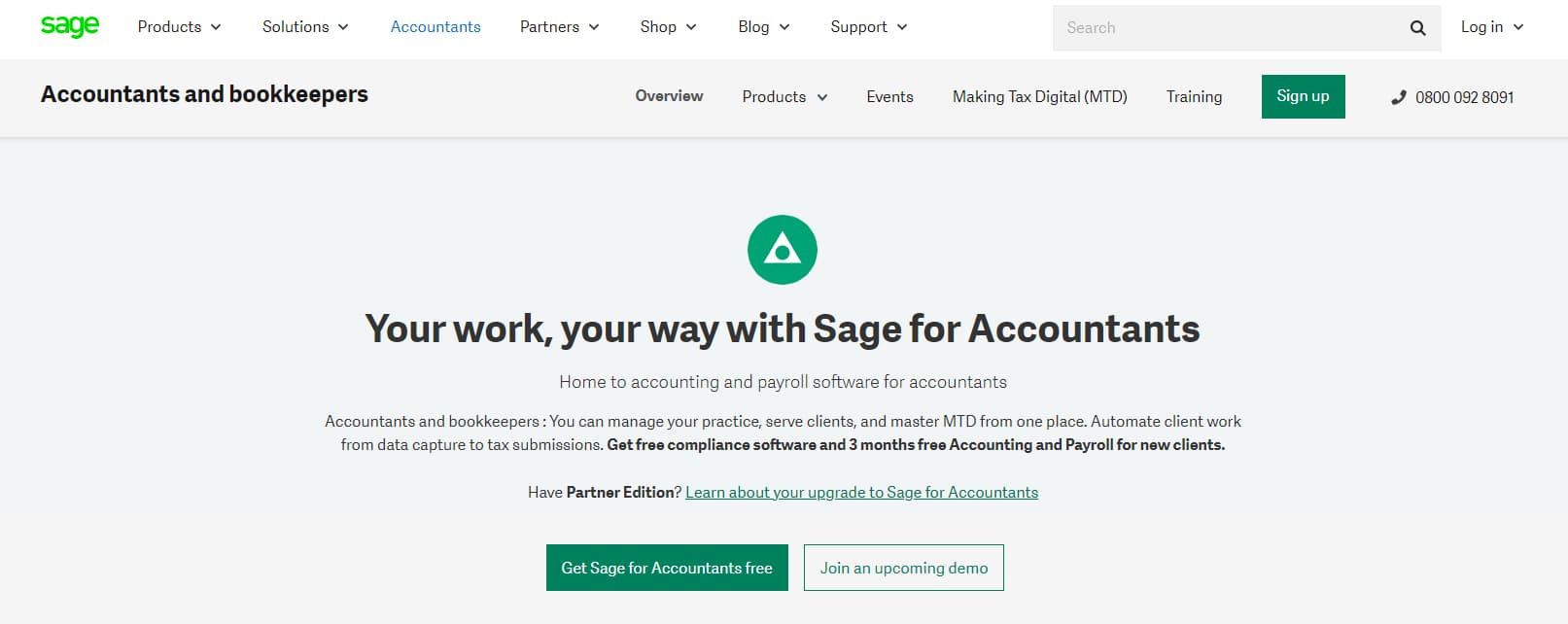Open the Partner Edition upgrade link
Image resolution: width=1568 pixels, height=624 pixels.
pyautogui.click(x=861, y=492)
